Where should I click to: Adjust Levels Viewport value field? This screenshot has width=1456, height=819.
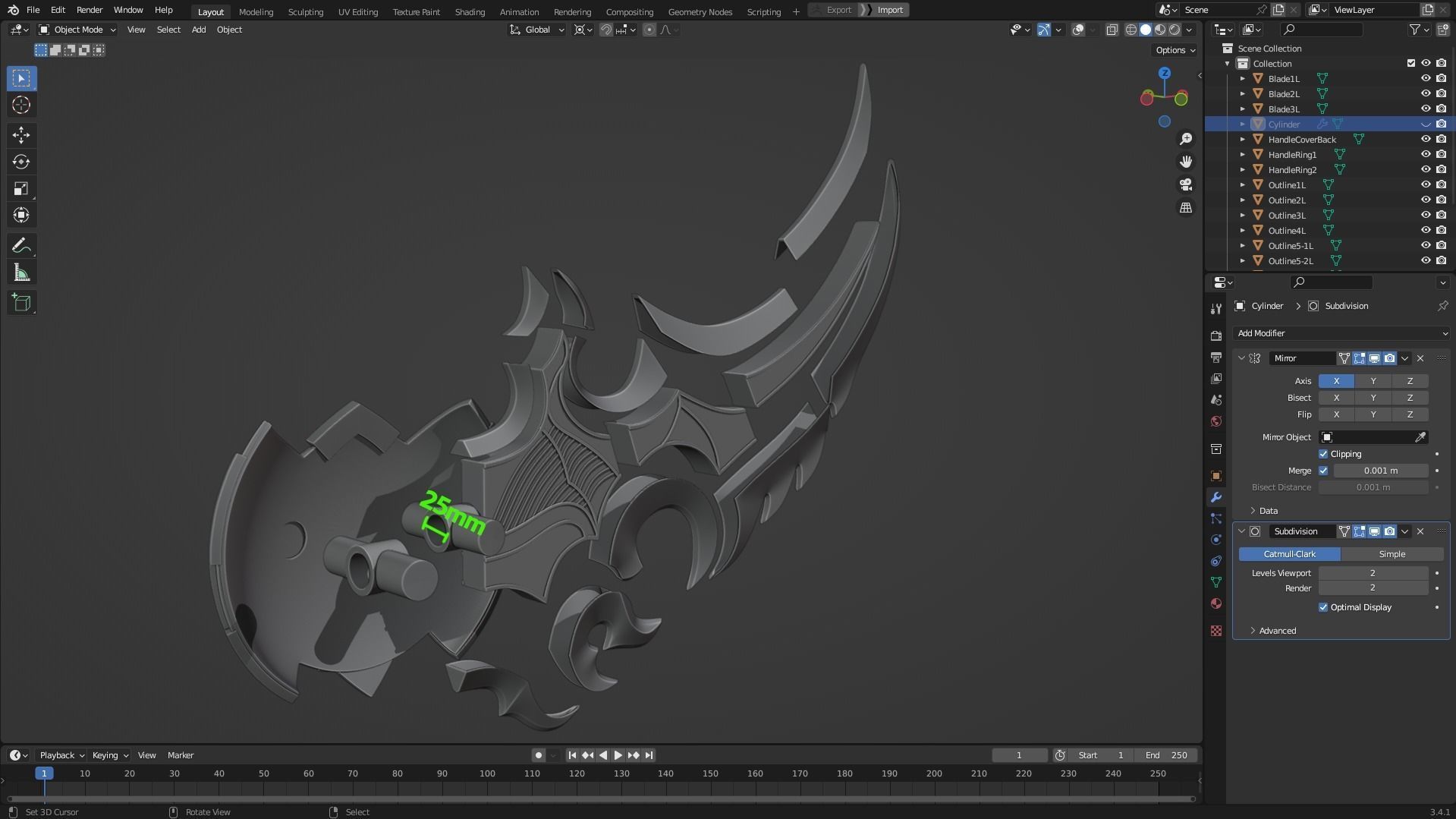pyautogui.click(x=1373, y=573)
